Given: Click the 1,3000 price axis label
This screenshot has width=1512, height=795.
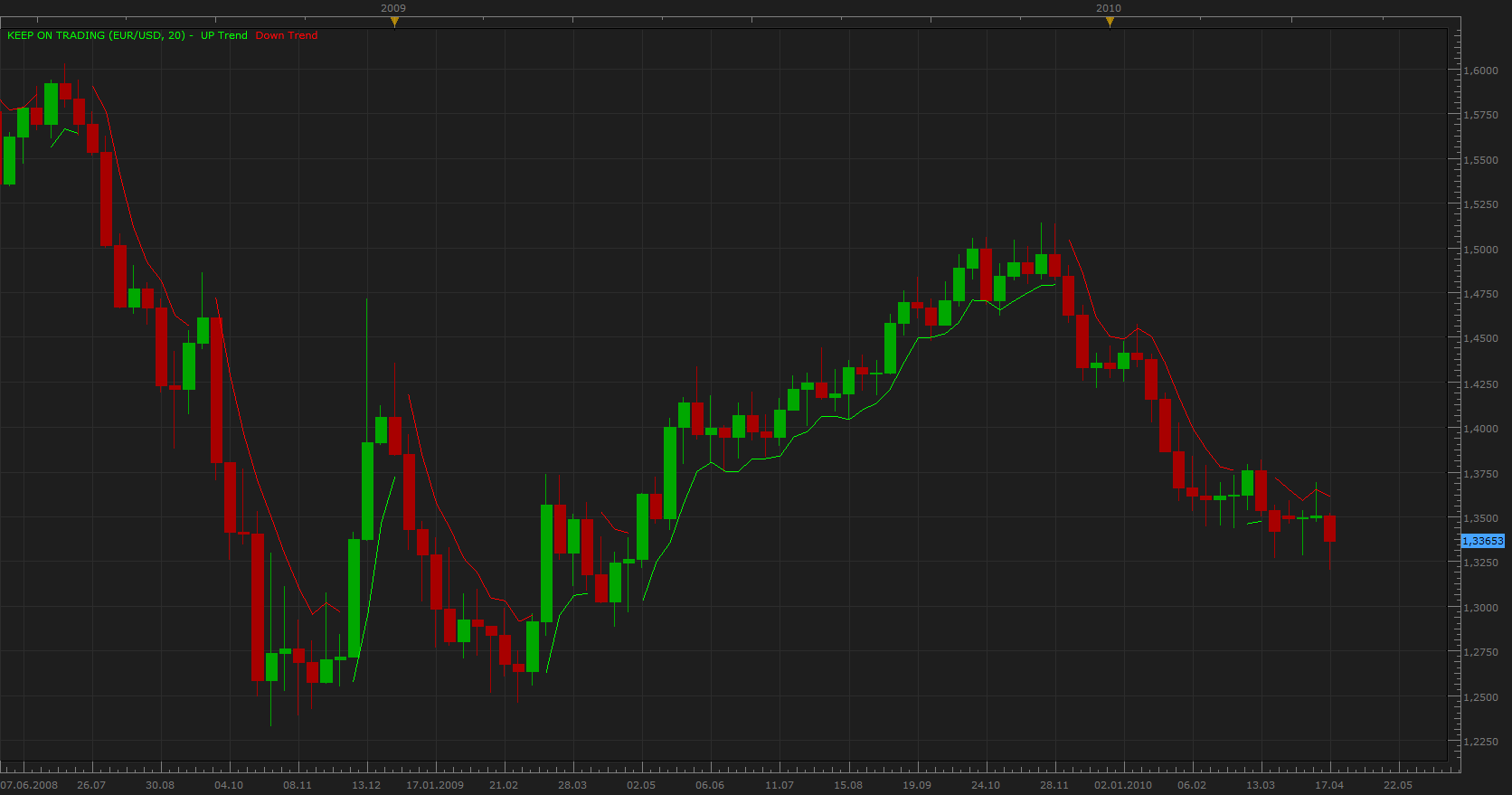Looking at the screenshot, I should 1481,608.
